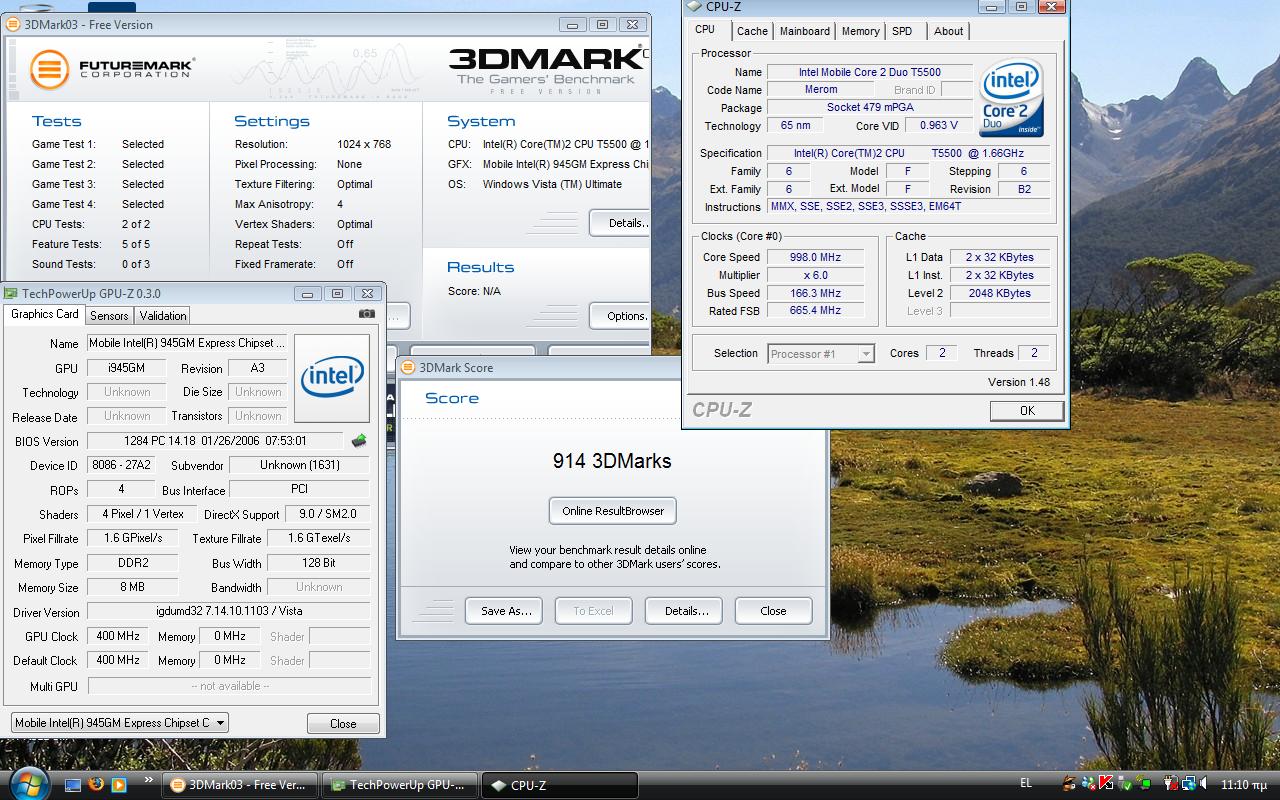Viewport: 1280px width, 800px height.
Task: Launch media player quick launch icon
Action: click(x=118, y=785)
